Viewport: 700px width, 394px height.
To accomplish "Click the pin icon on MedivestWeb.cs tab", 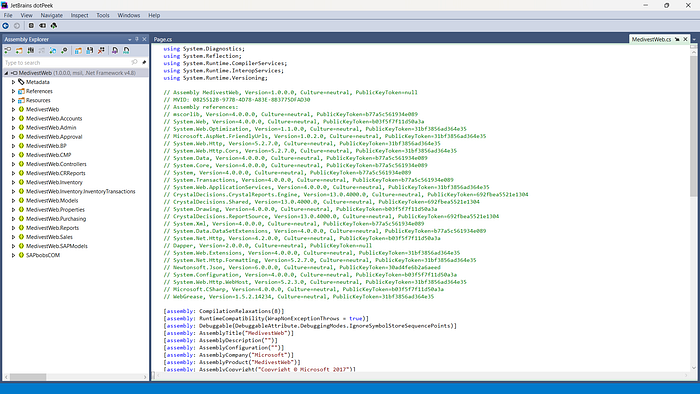I will [x=677, y=39].
